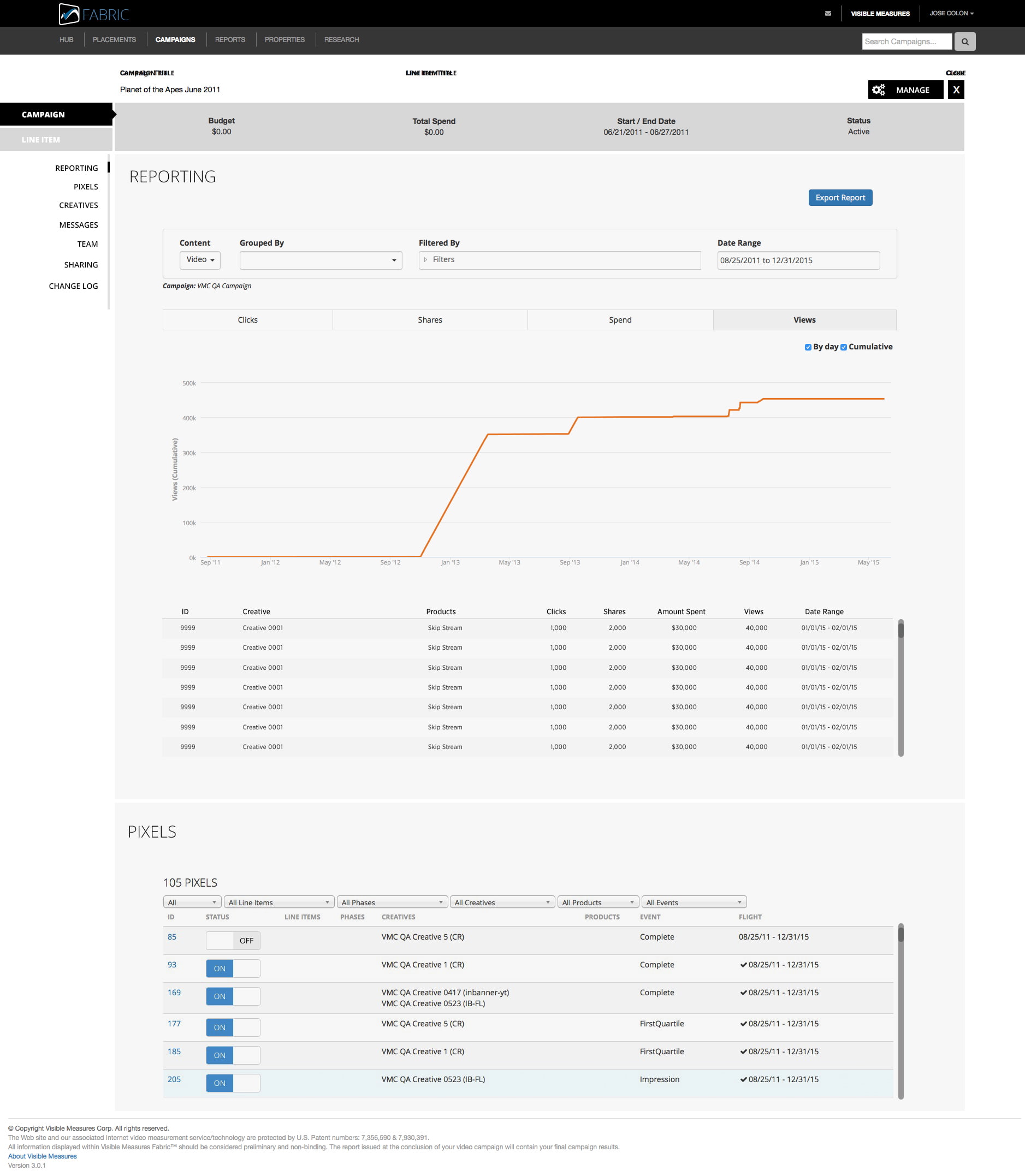The width and height of the screenshot is (1025, 1176).
Task: Switch to the Clicks chart tab
Action: pyautogui.click(x=248, y=320)
